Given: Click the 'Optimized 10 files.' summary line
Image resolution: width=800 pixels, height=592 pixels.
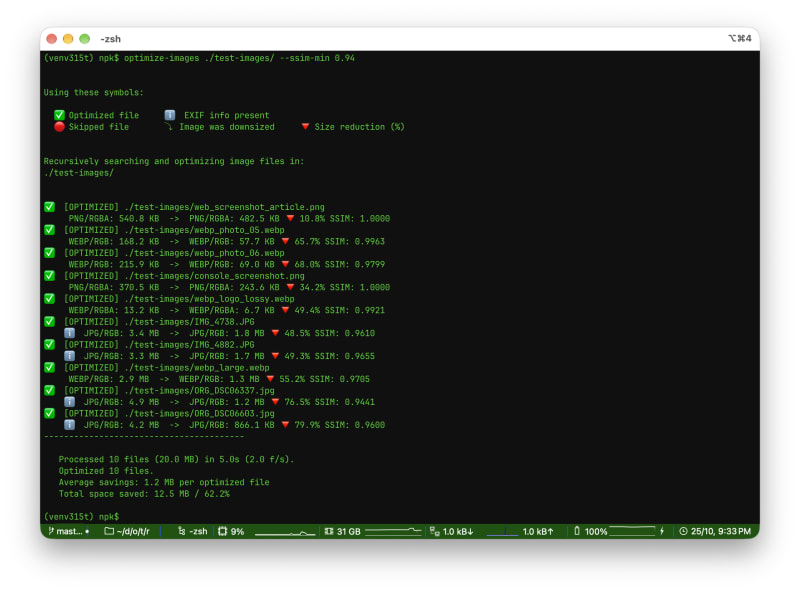Looking at the screenshot, I should (x=106, y=471).
